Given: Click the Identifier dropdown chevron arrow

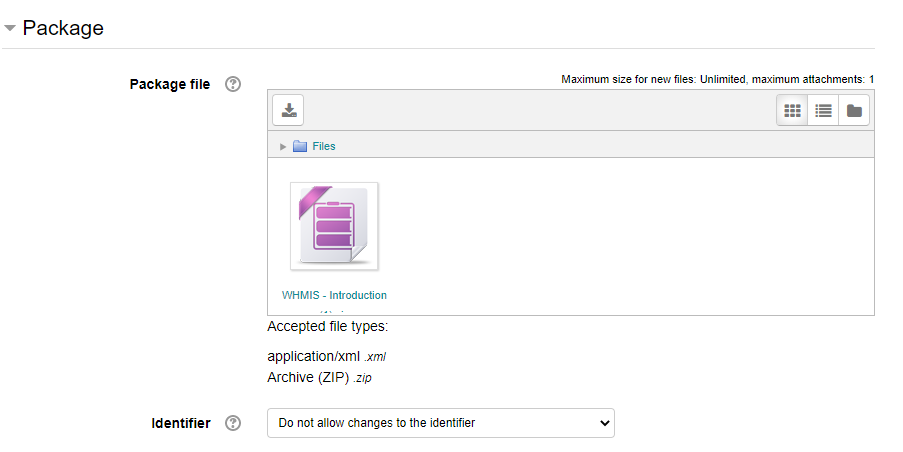Looking at the screenshot, I should point(603,423).
